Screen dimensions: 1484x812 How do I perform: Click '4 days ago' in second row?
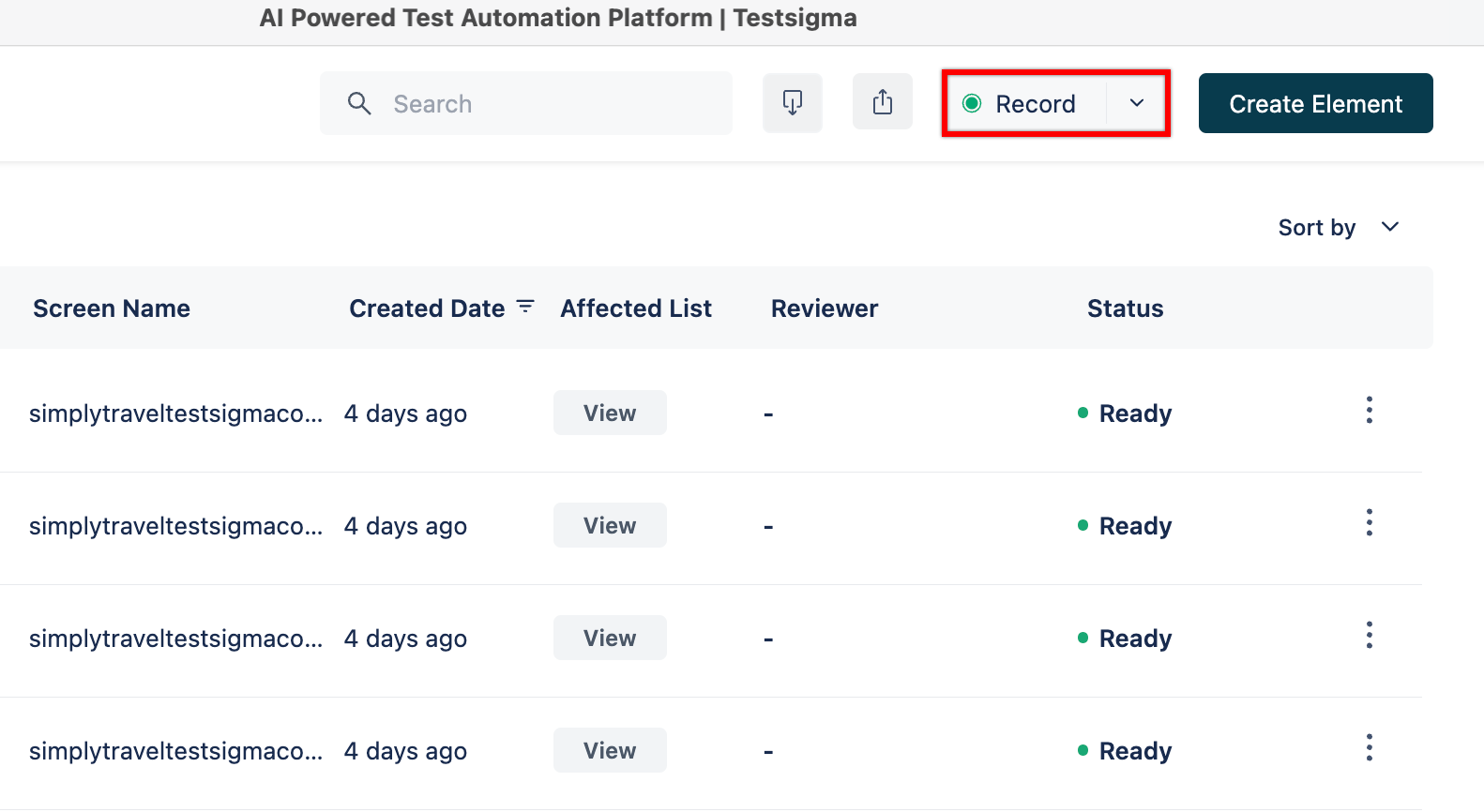[x=405, y=526]
